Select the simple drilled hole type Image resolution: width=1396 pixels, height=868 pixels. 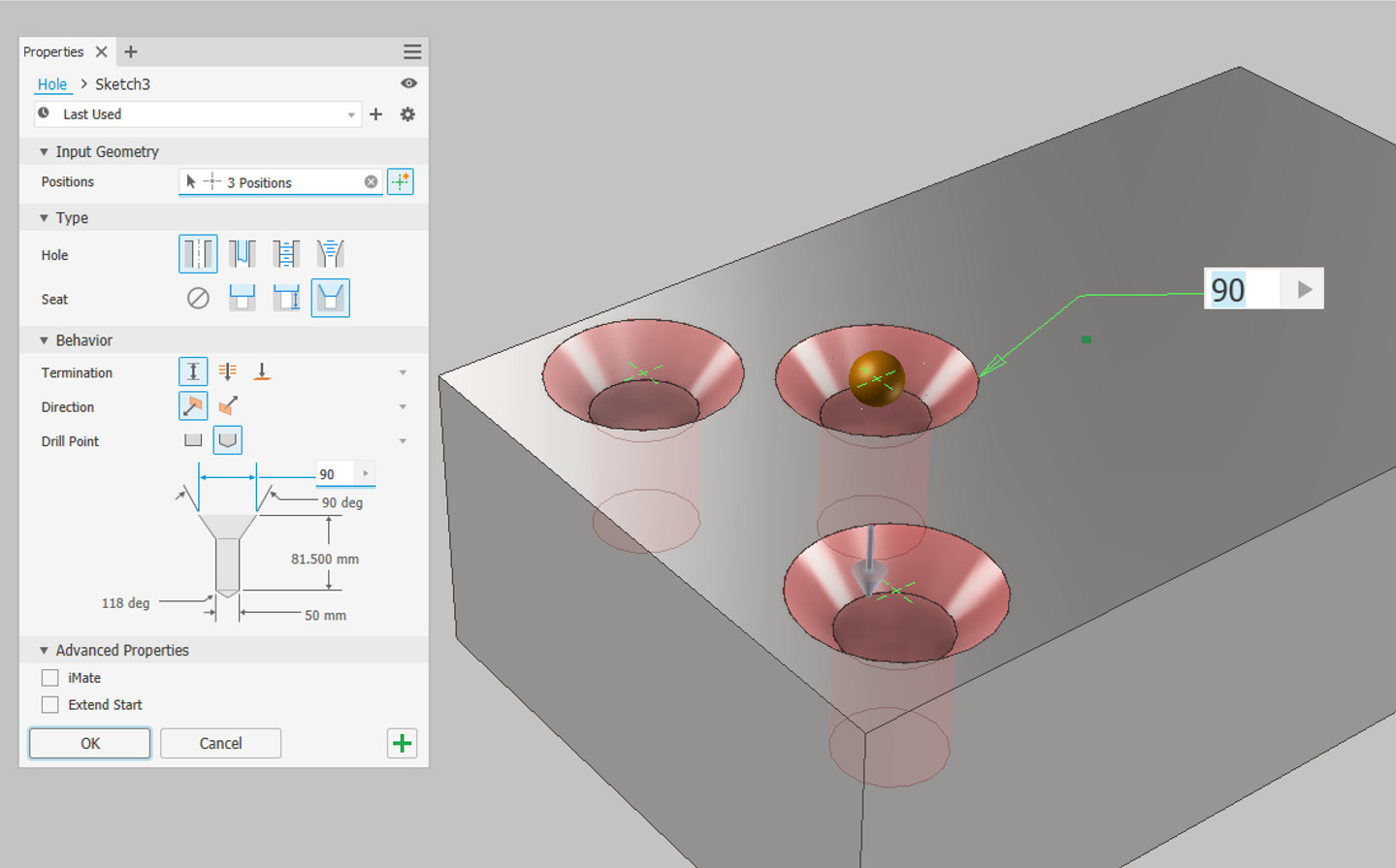pos(198,254)
